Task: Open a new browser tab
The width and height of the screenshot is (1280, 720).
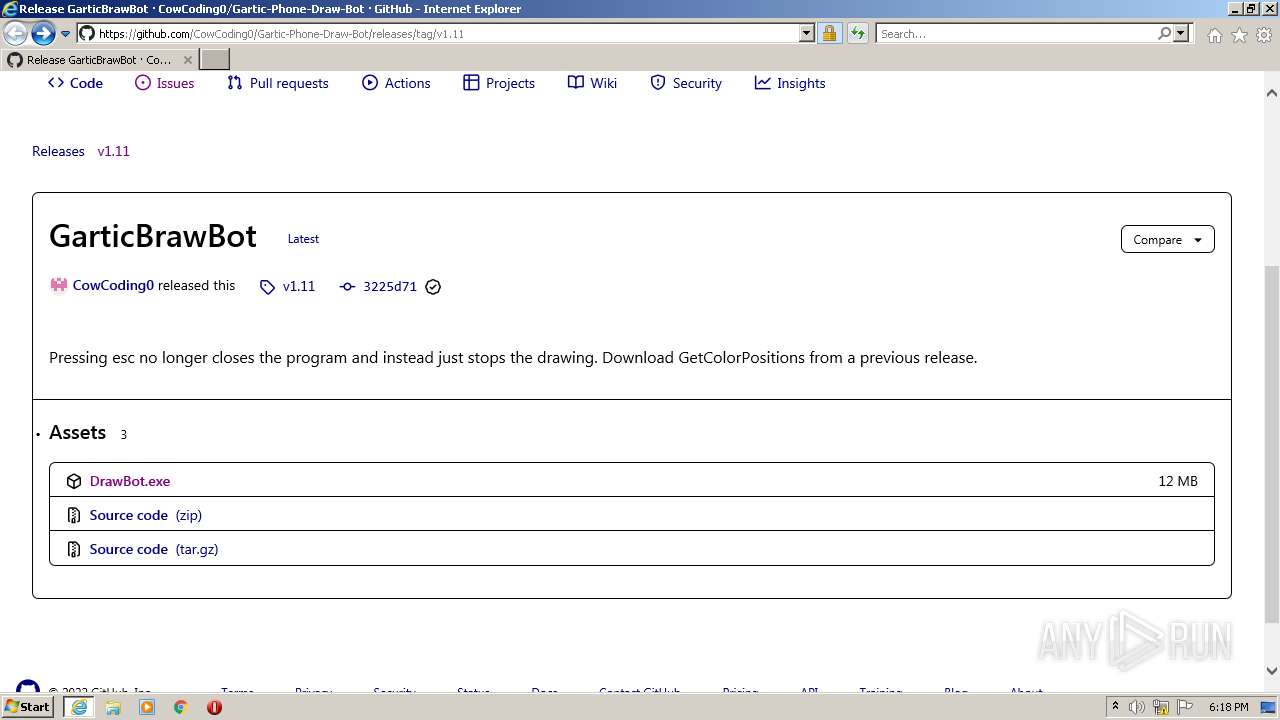Action: tap(214, 60)
